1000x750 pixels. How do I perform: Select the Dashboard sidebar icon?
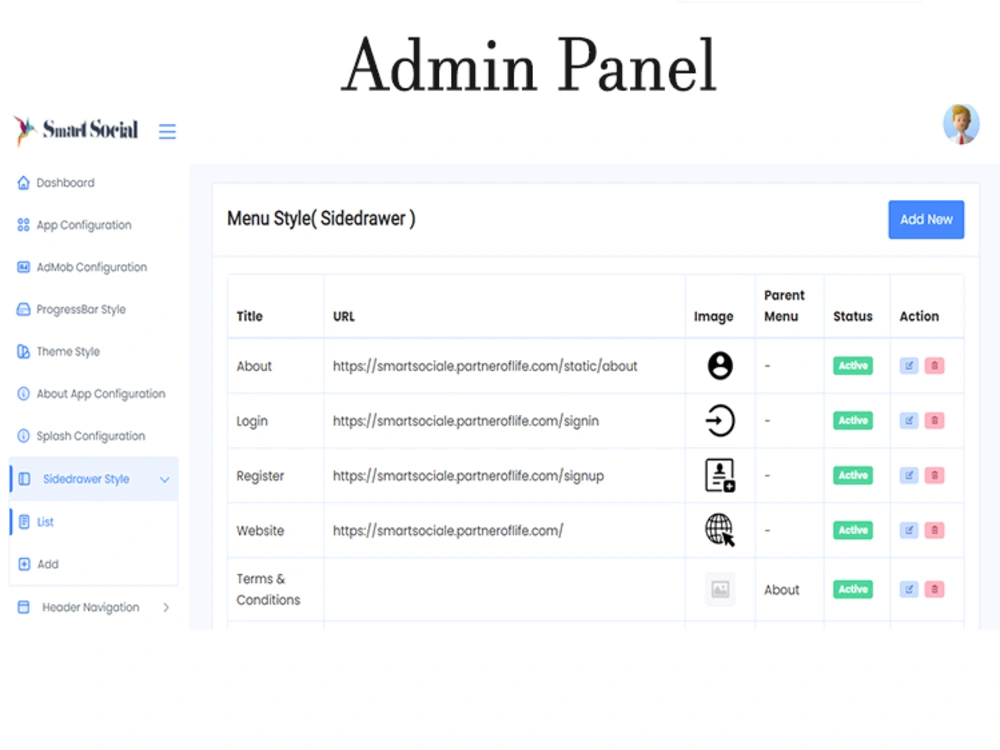[x=22, y=182]
